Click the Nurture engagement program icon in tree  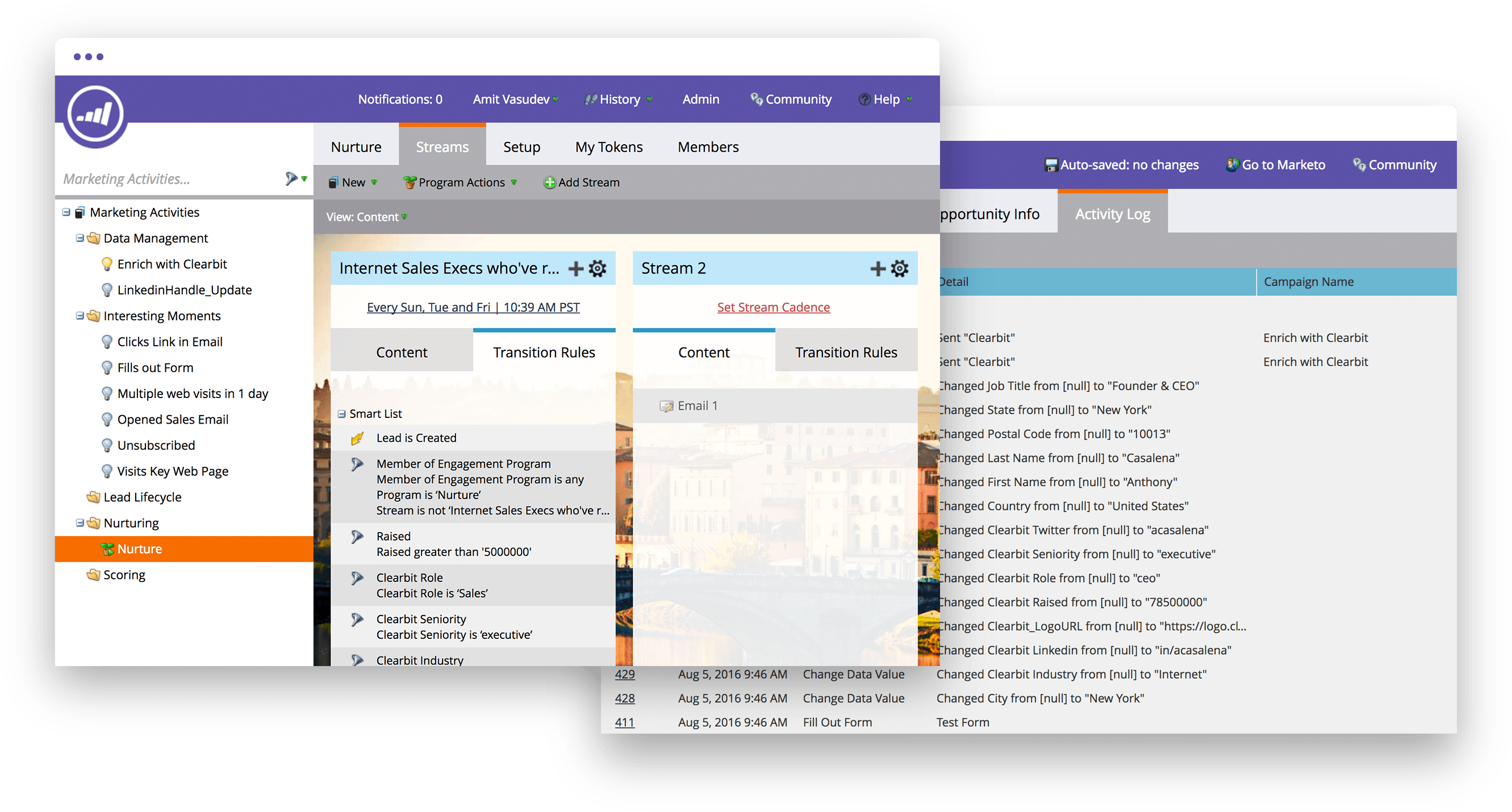click(107, 549)
